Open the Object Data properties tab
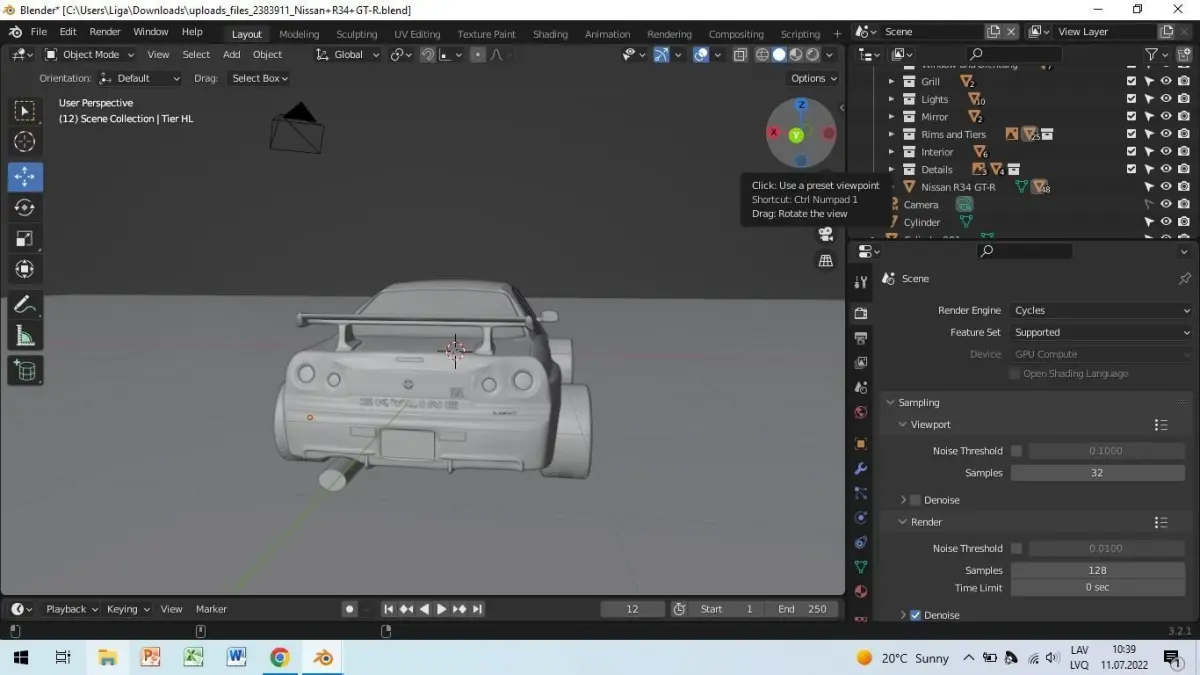The image size is (1200, 675). (x=860, y=567)
